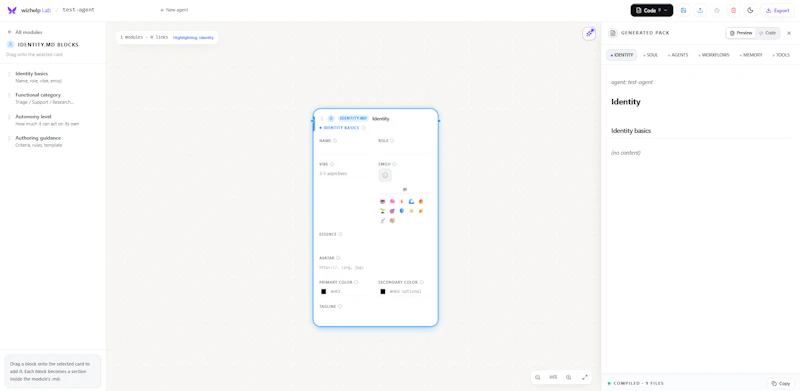Click the New agent button
This screenshot has height=391, width=800.
pyautogui.click(x=174, y=10)
